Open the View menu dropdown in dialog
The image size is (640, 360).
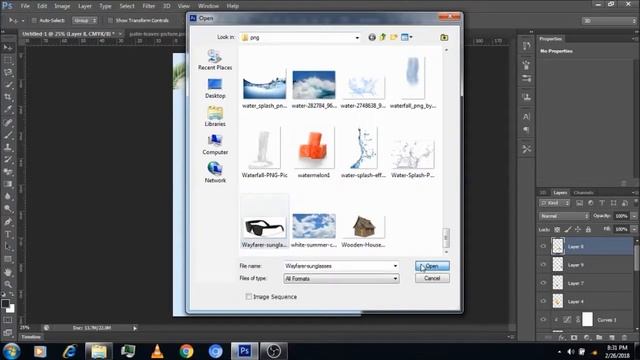[407, 37]
